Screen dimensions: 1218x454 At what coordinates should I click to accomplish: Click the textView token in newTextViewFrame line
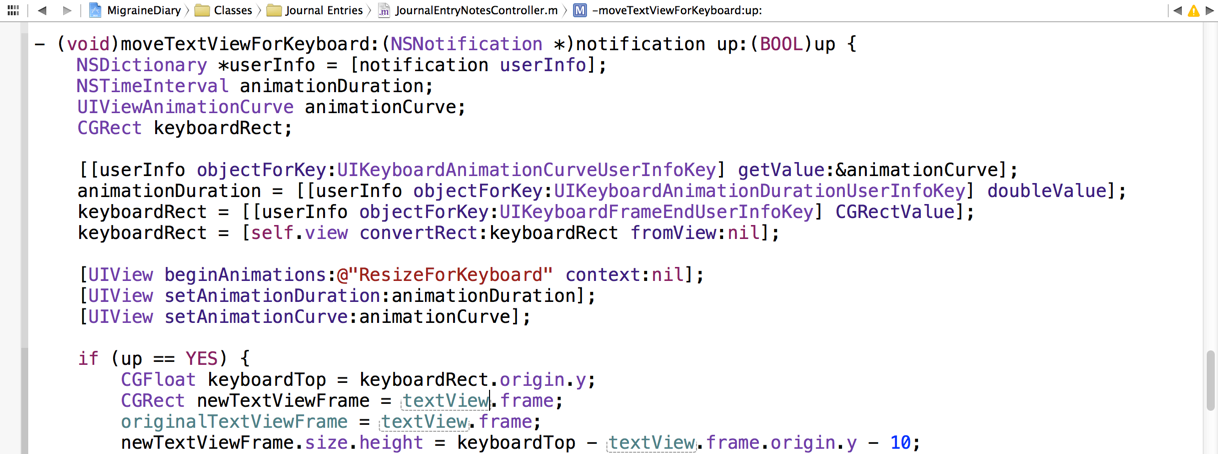click(x=446, y=401)
